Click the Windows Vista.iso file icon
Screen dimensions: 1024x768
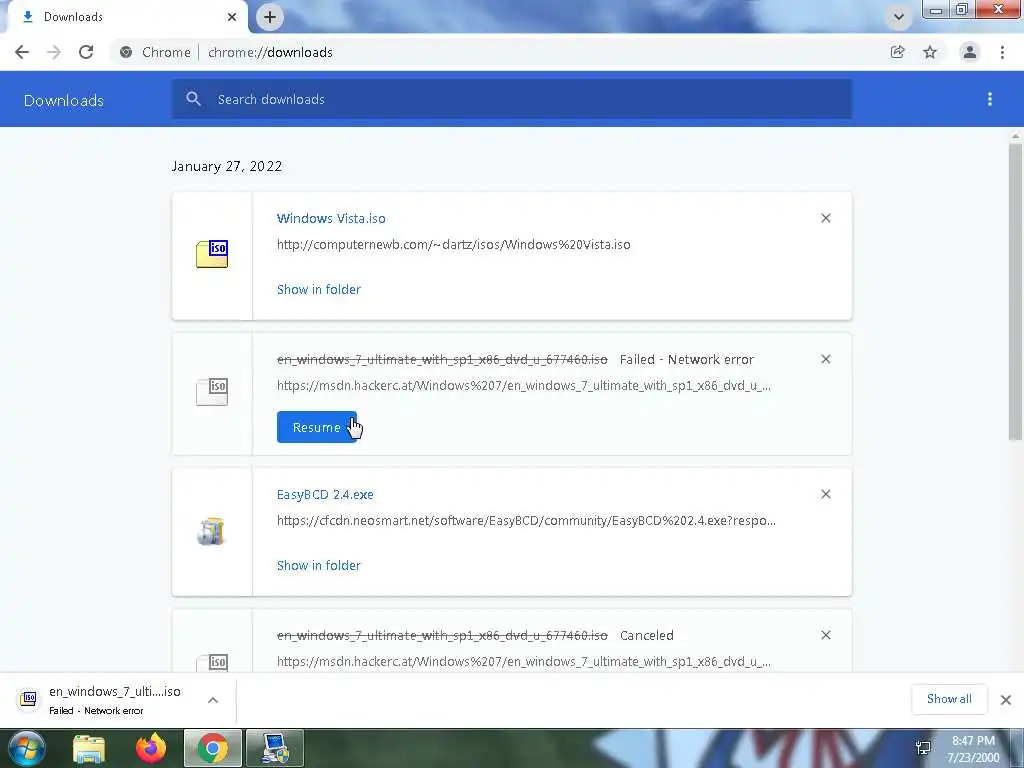[x=212, y=254]
